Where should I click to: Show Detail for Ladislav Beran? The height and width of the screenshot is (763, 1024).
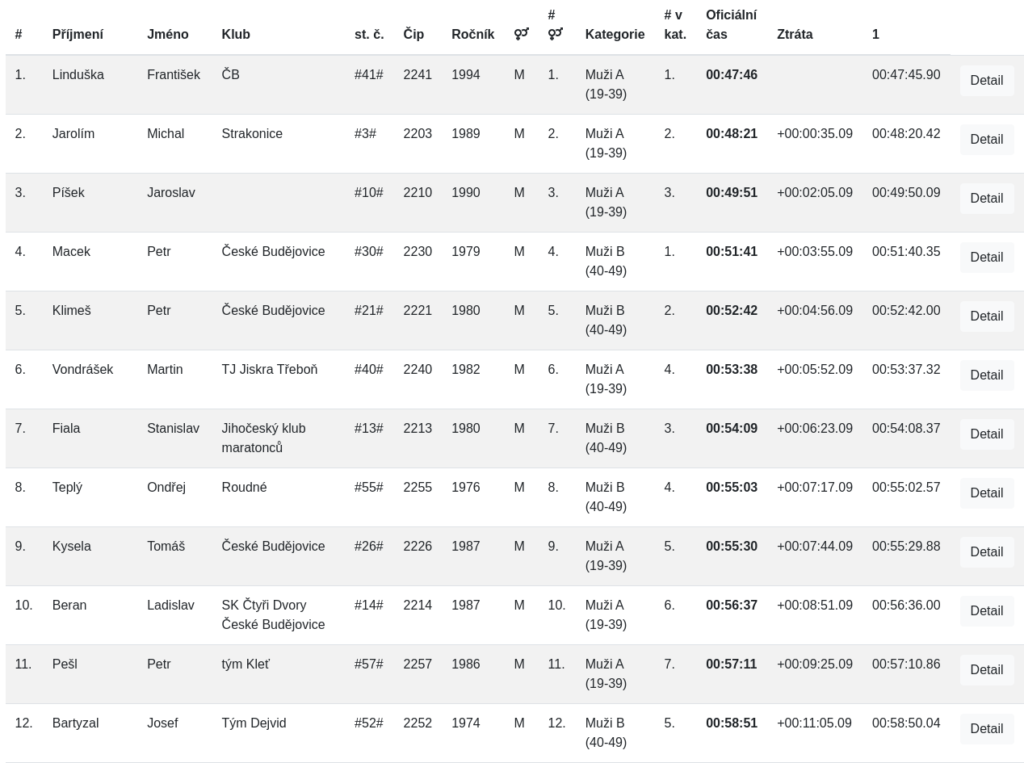(986, 610)
